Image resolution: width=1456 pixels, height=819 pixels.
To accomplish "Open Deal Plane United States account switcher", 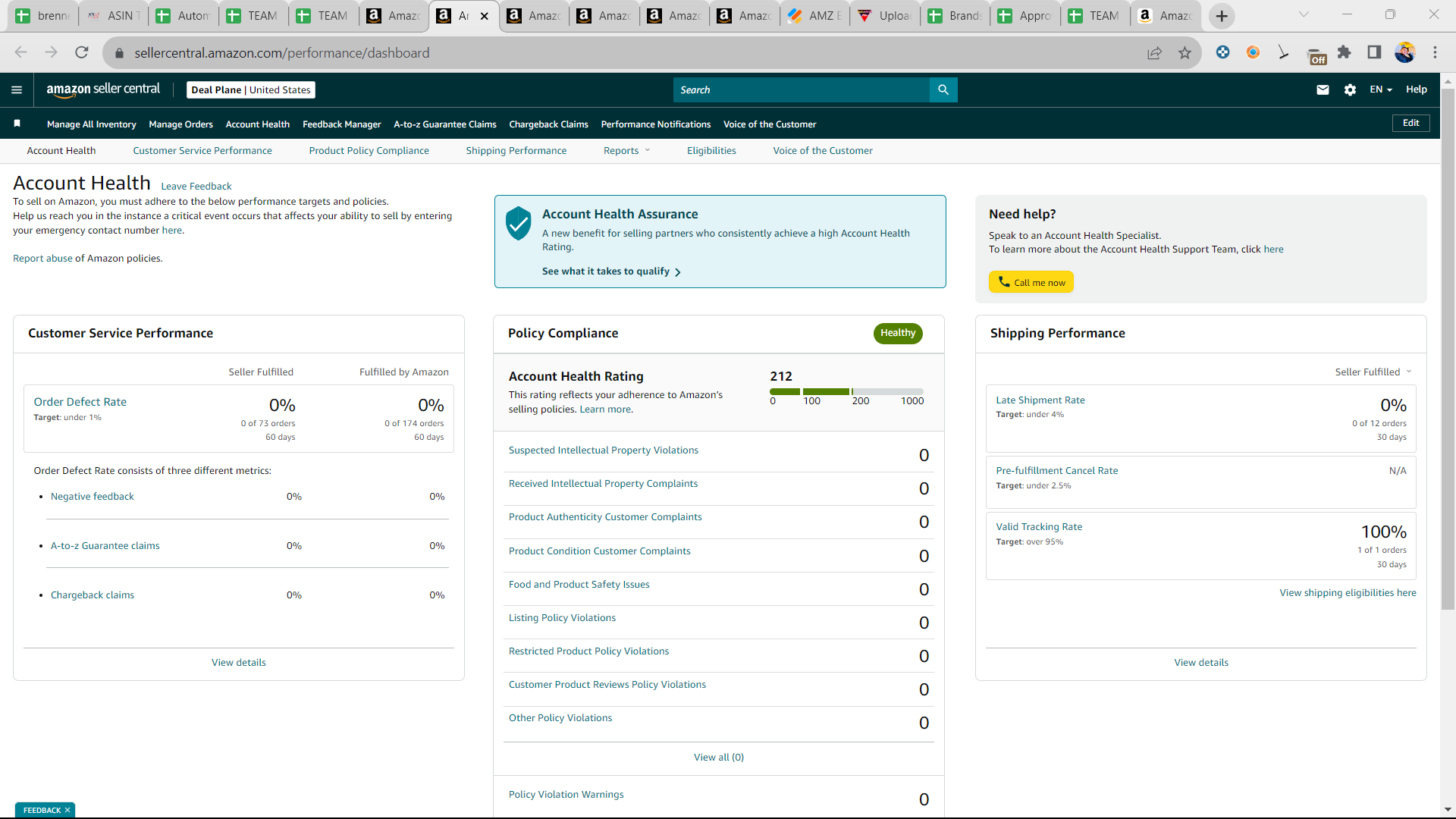I will point(251,89).
